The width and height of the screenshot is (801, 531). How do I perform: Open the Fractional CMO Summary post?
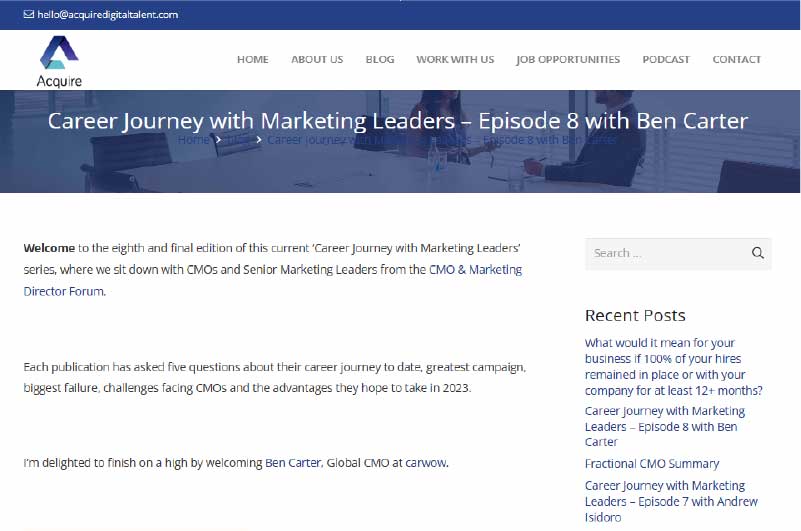point(652,464)
